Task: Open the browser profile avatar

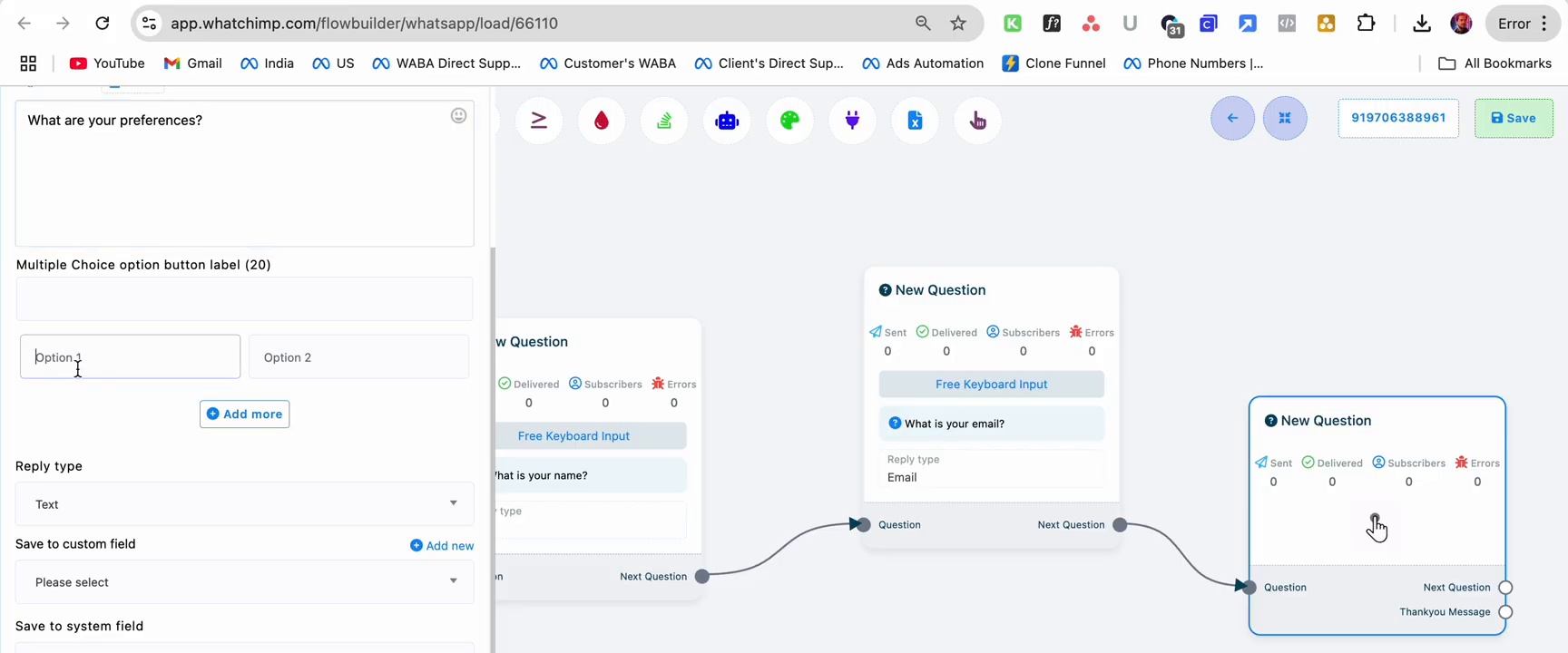Action: click(x=1461, y=24)
